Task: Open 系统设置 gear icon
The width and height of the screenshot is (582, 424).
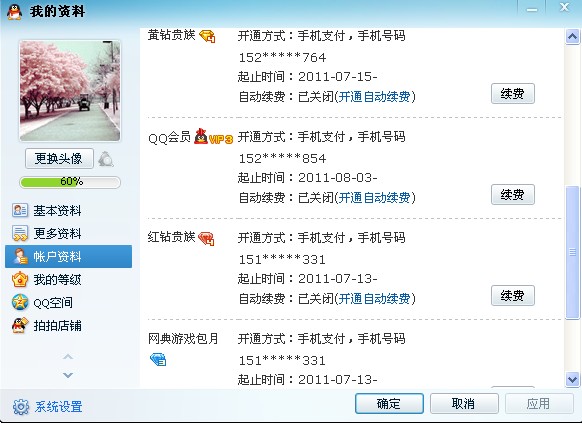Action: click(21, 407)
